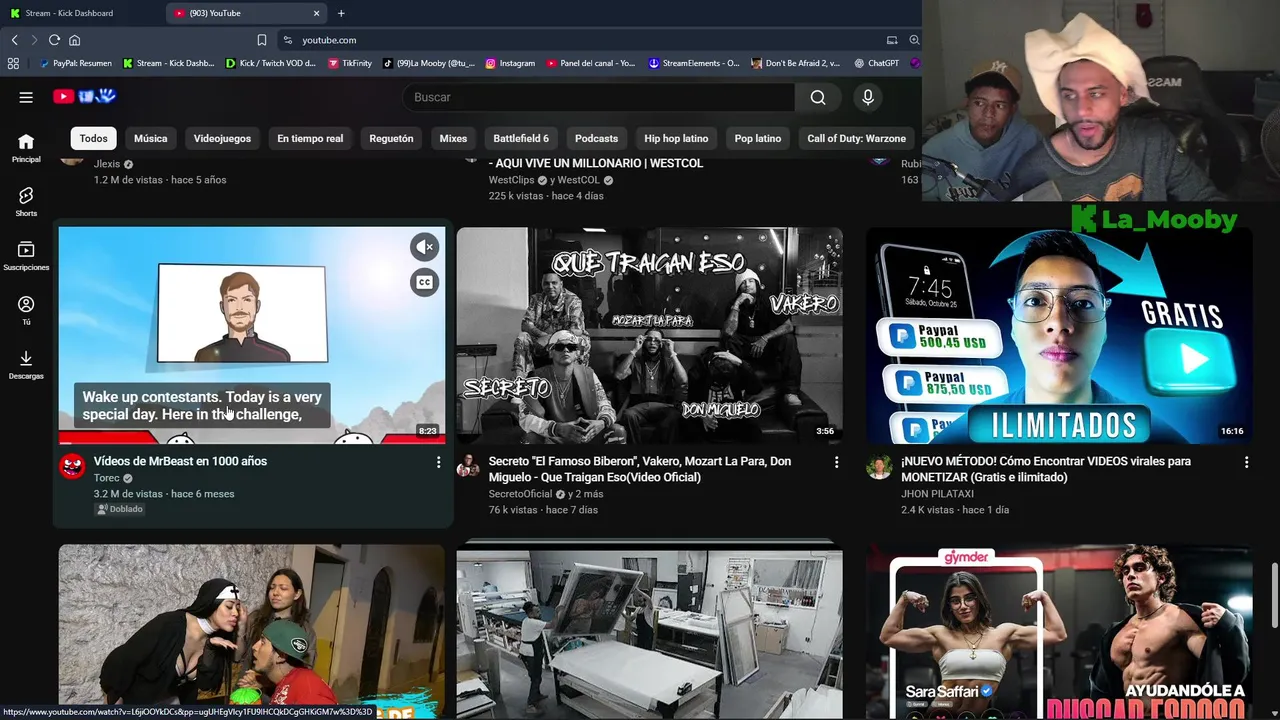1280x720 pixels.
Task: Open the Torec channel link
Action: 106,478
